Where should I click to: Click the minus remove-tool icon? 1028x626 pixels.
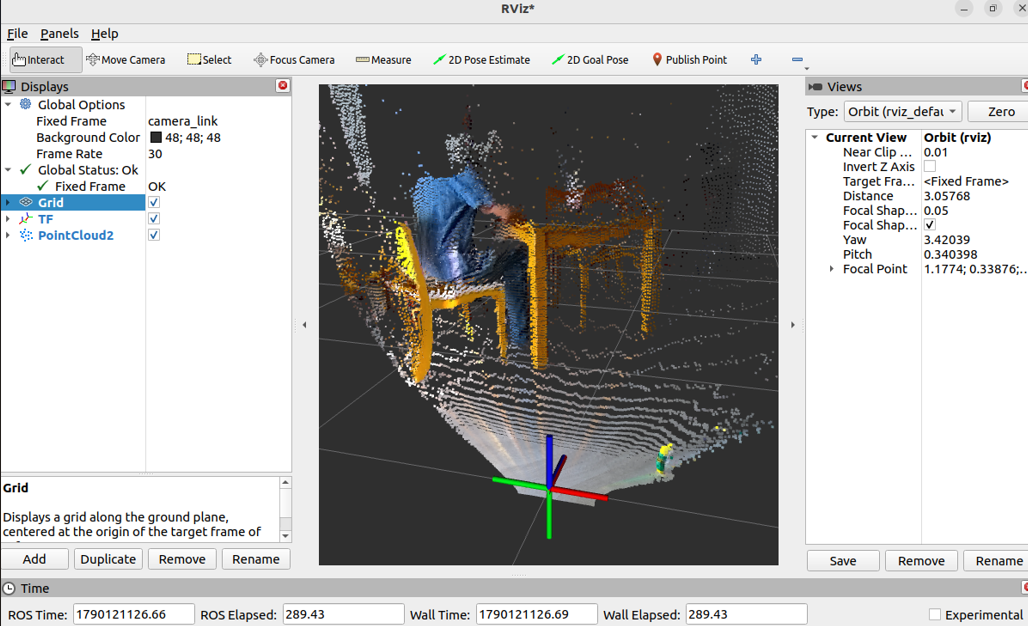[797, 60]
